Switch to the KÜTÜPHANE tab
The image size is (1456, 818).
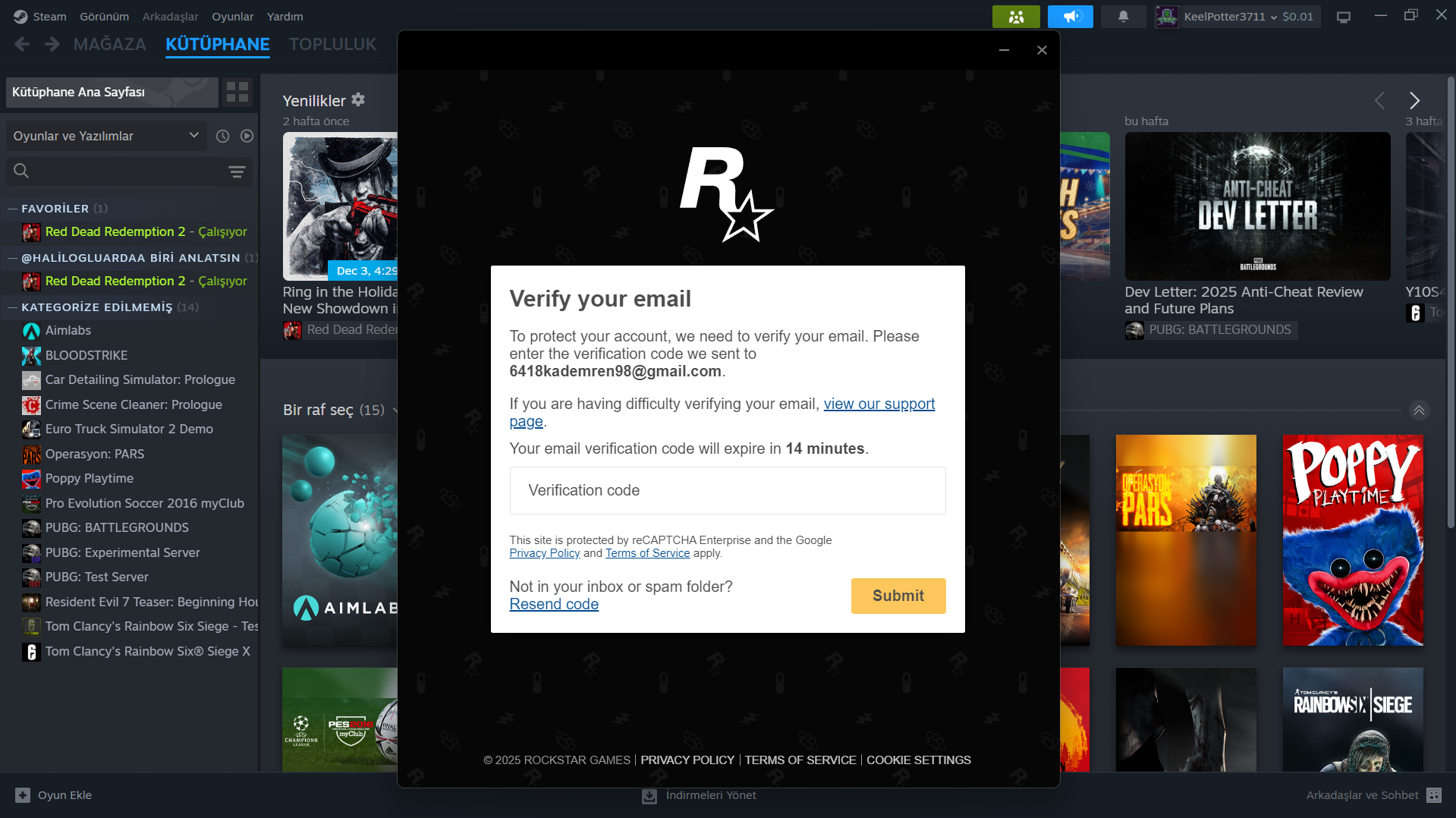[x=218, y=44]
